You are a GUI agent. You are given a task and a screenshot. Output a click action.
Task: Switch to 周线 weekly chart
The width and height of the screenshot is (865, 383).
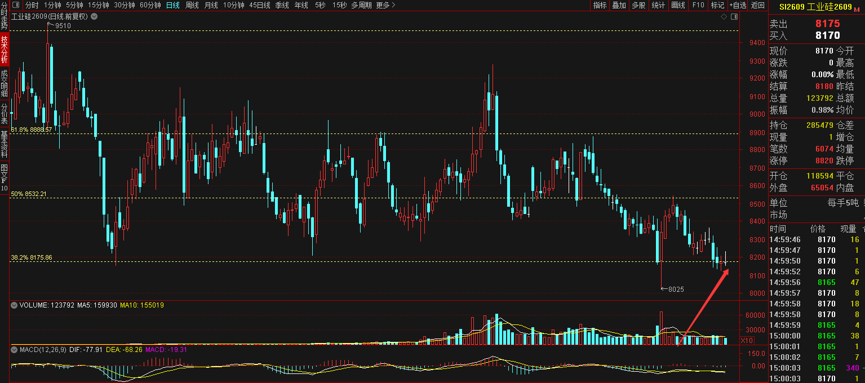click(192, 6)
